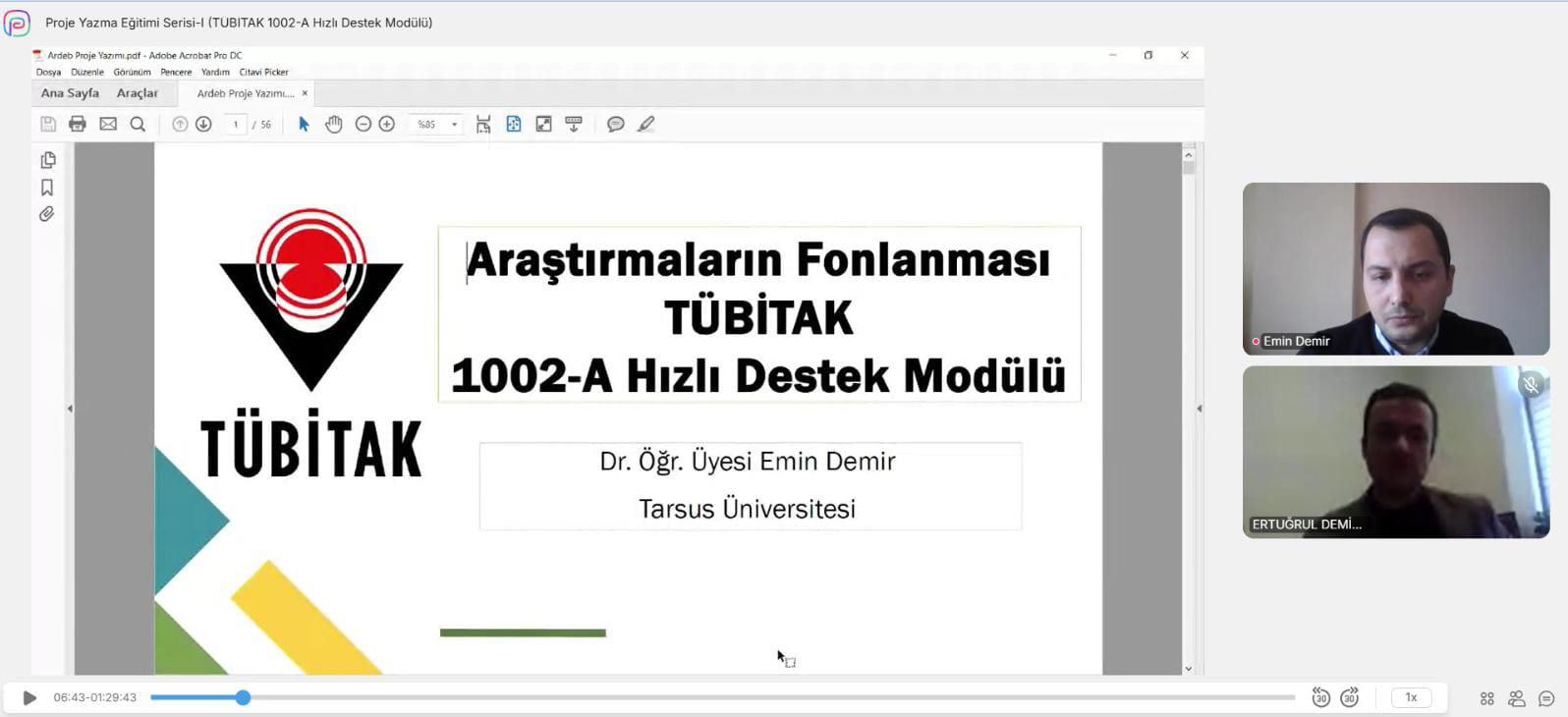Select the arrow selection tool
The image size is (1568, 717).
304,124
